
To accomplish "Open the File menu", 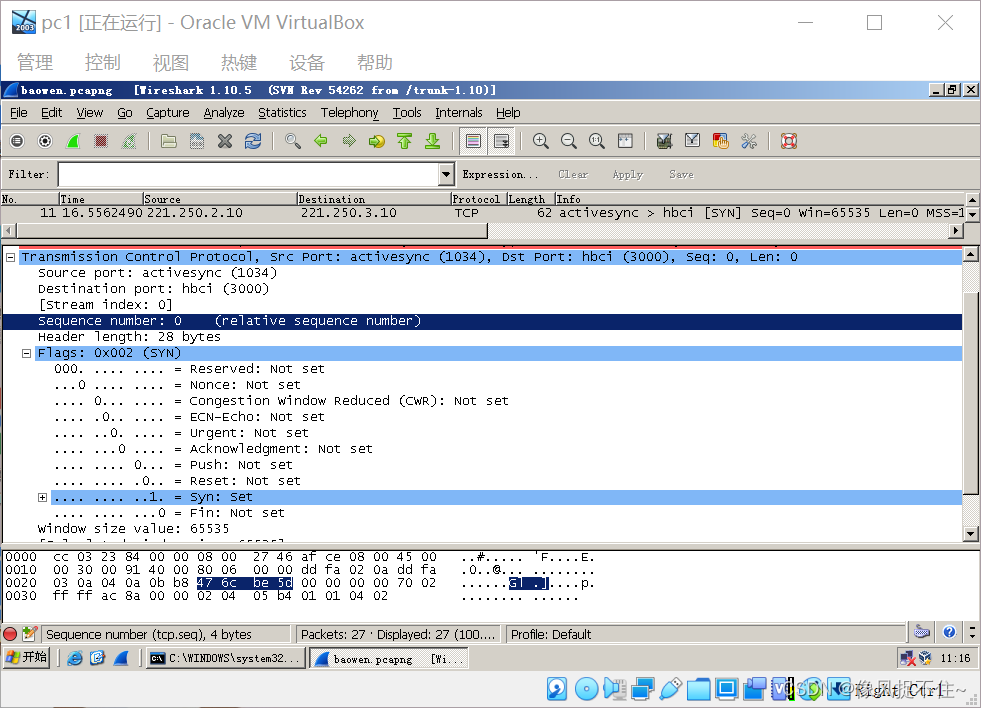I will point(19,113).
